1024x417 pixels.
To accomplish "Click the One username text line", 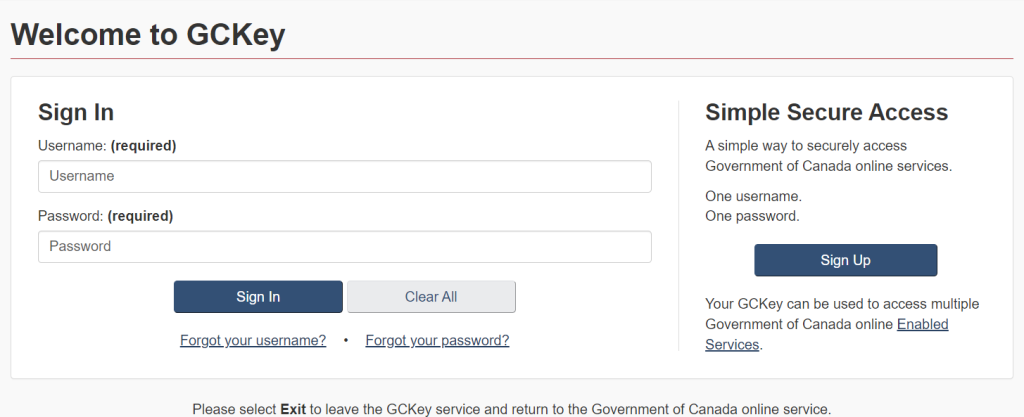I will [753, 196].
